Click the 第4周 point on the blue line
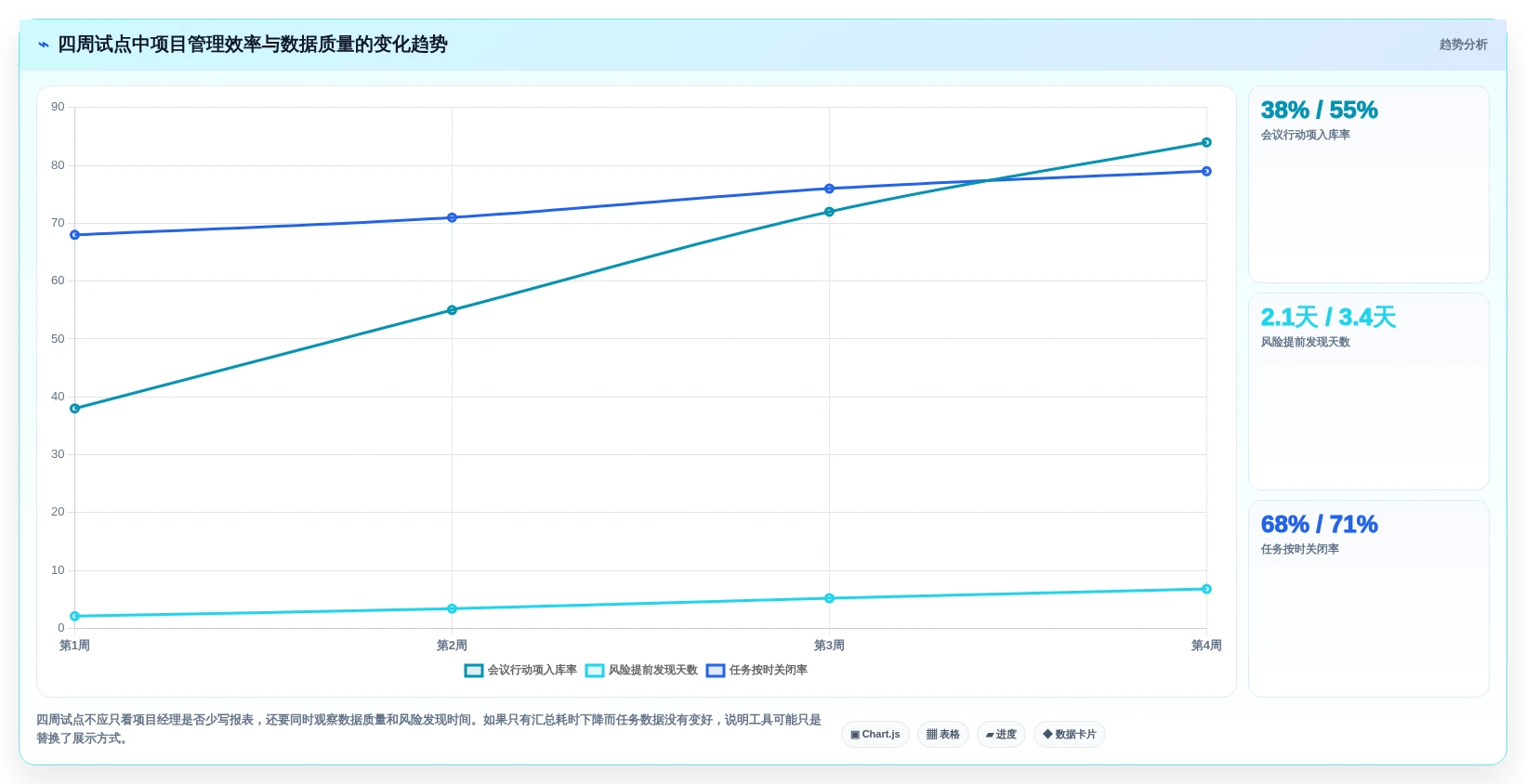The image size is (1526, 784). [x=1206, y=171]
